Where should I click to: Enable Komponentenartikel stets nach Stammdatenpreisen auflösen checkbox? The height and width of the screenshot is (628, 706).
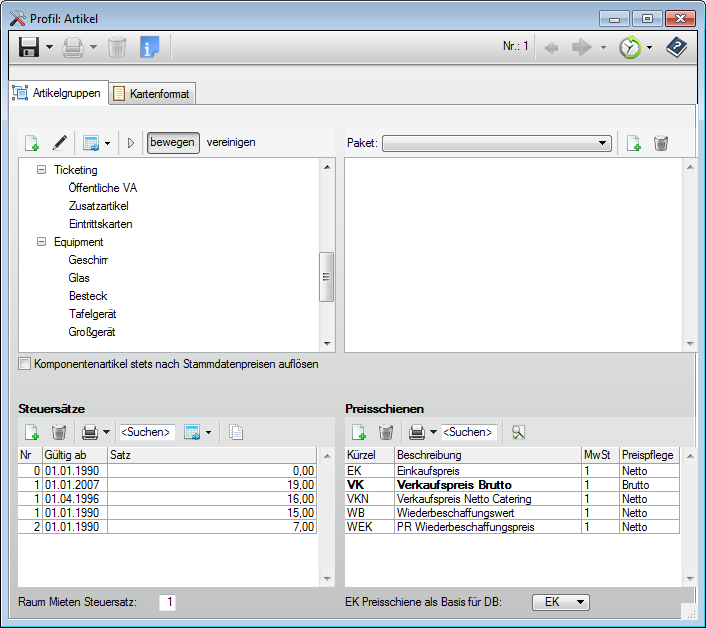[x=25, y=364]
